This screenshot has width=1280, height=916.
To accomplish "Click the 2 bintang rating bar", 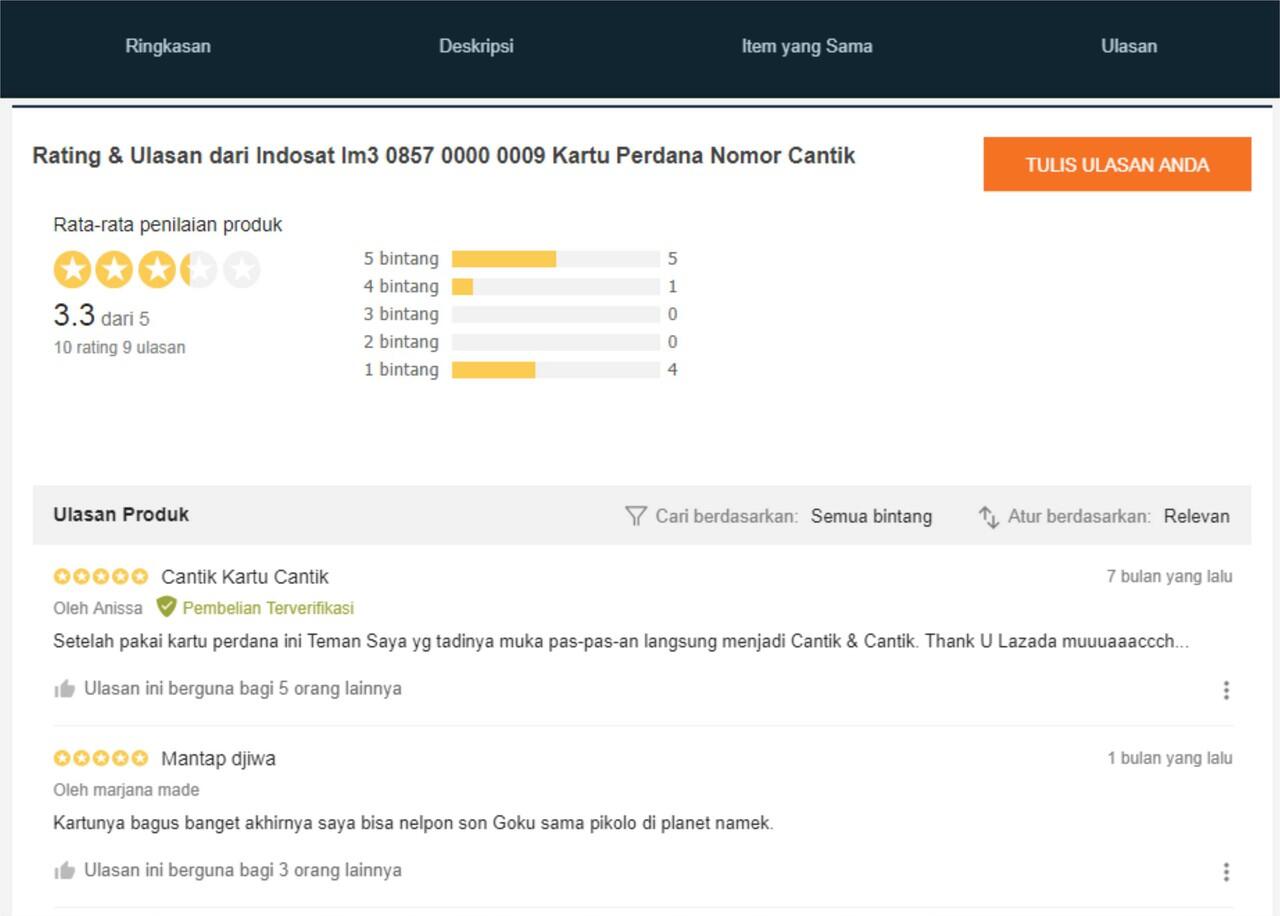I will (556, 342).
